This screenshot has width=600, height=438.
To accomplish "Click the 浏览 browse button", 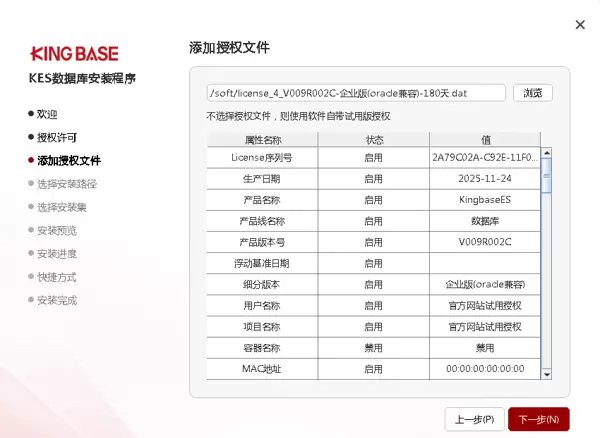I will 533,93.
